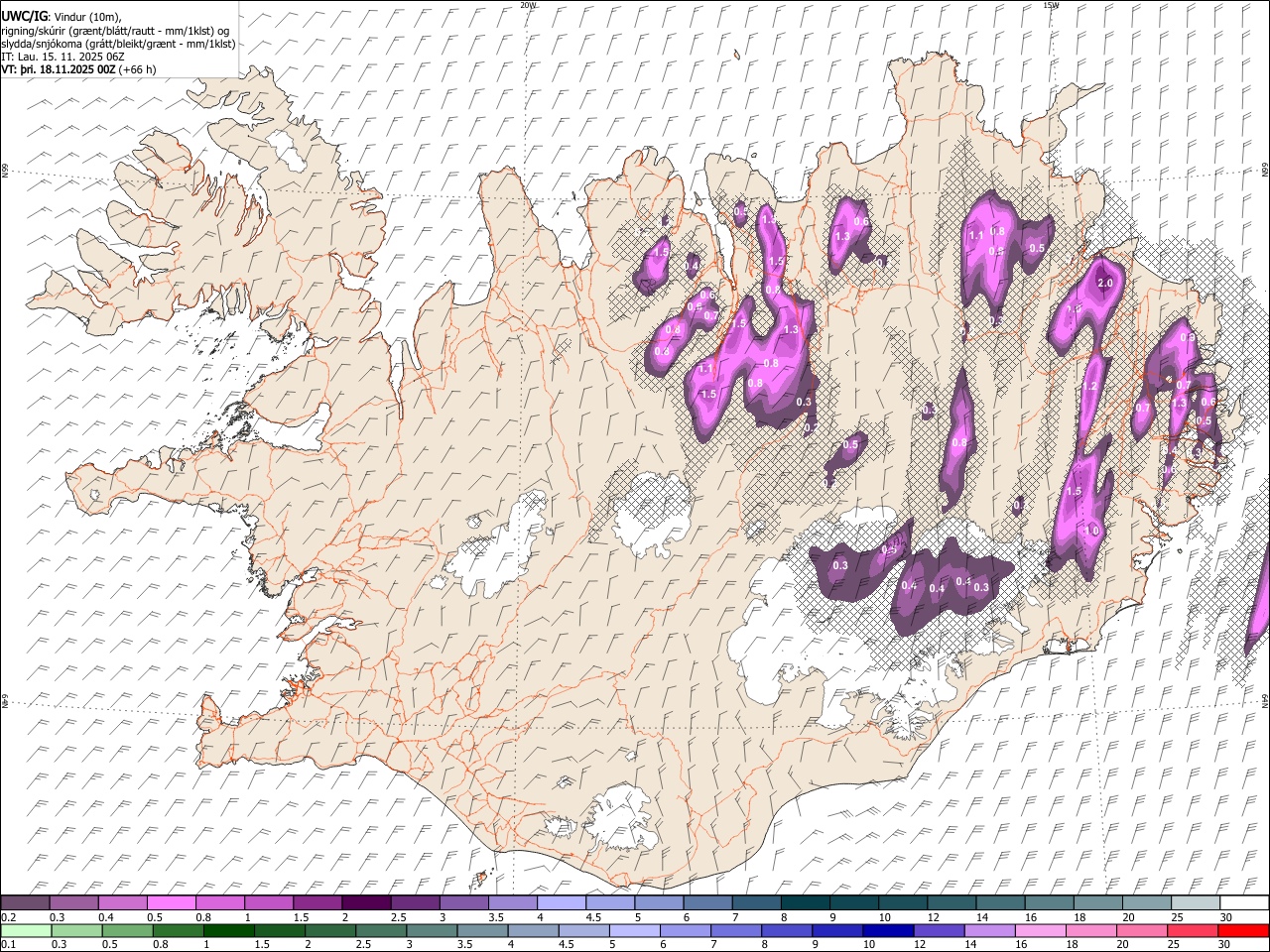
Task: Select the 9 royal blue swatch on rain scale
Action: click(837, 930)
